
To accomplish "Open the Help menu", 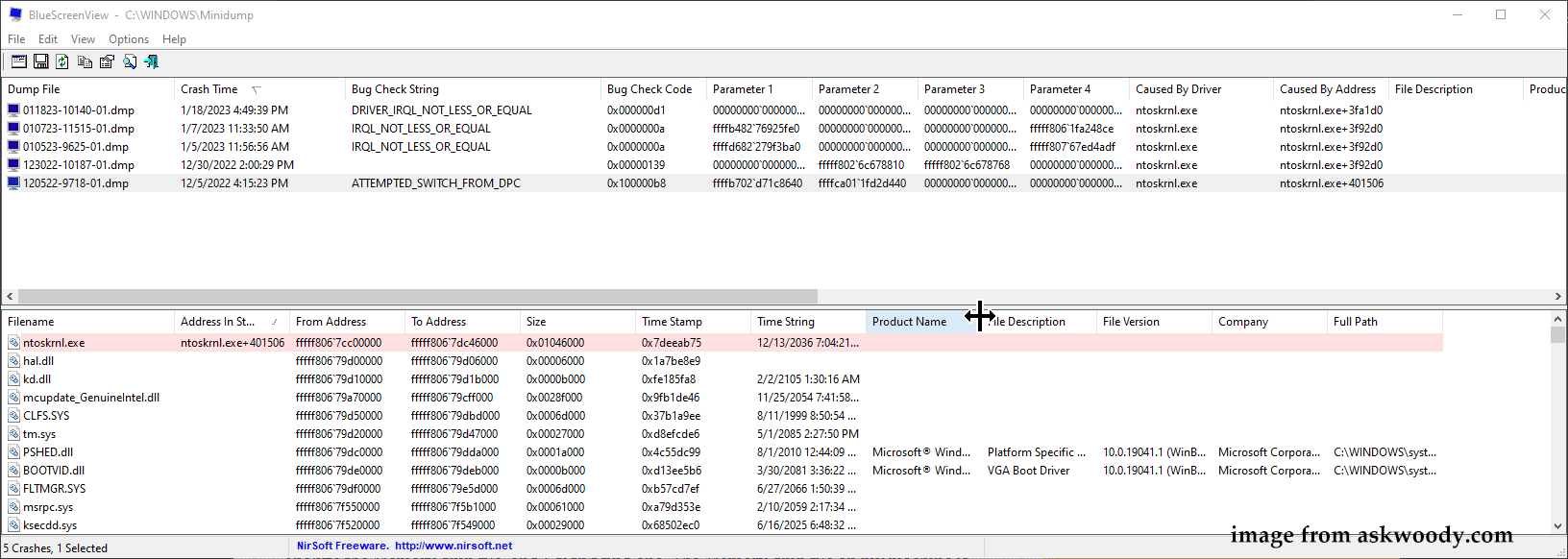I will pos(174,39).
